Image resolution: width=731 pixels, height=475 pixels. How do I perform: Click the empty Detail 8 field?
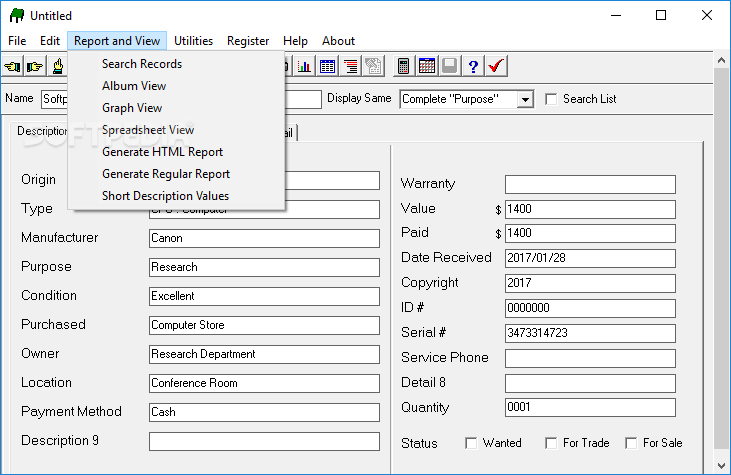pos(590,383)
